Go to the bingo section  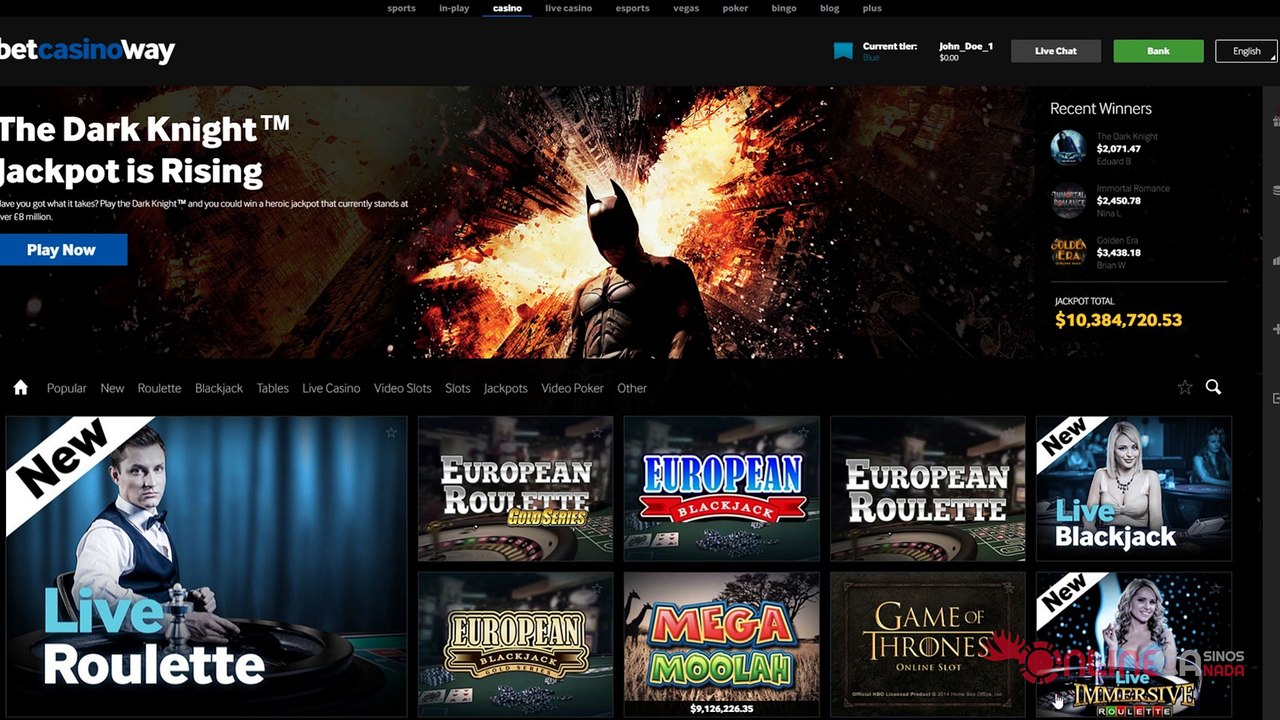pyautogui.click(x=784, y=8)
